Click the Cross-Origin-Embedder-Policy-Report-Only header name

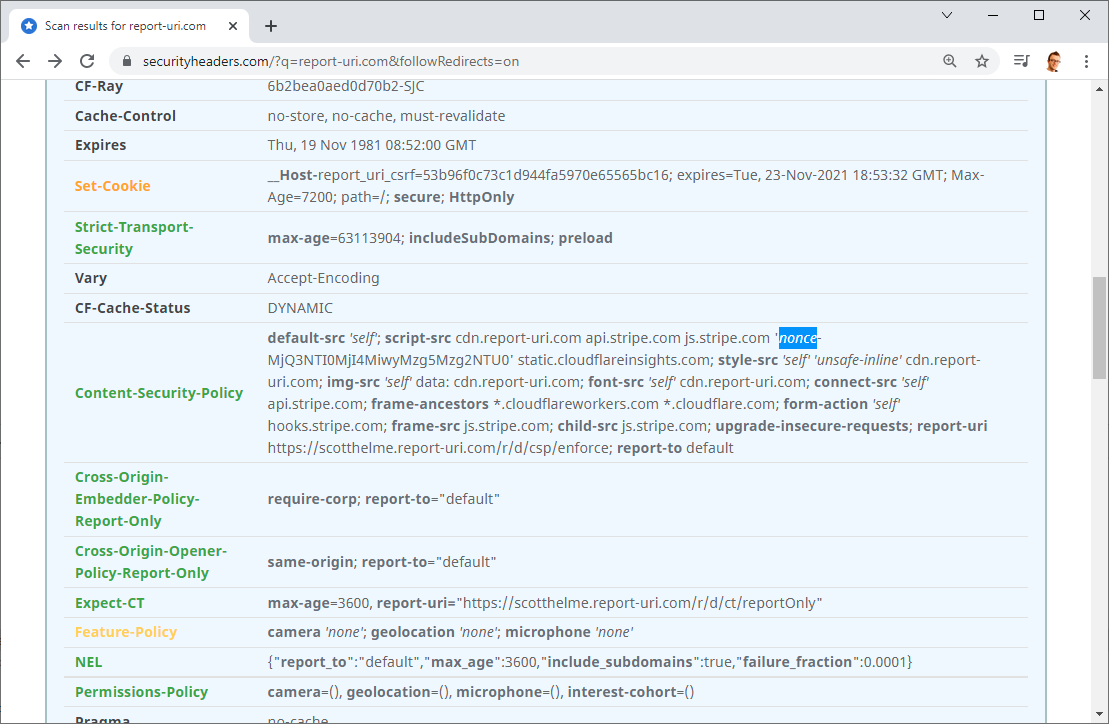pyautogui.click(x=137, y=499)
